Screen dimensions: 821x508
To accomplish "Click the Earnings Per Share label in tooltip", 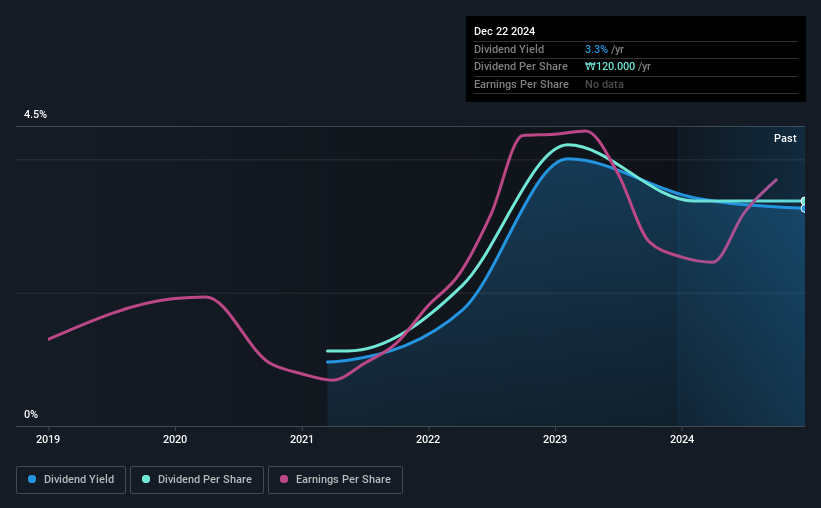I will [x=521, y=84].
